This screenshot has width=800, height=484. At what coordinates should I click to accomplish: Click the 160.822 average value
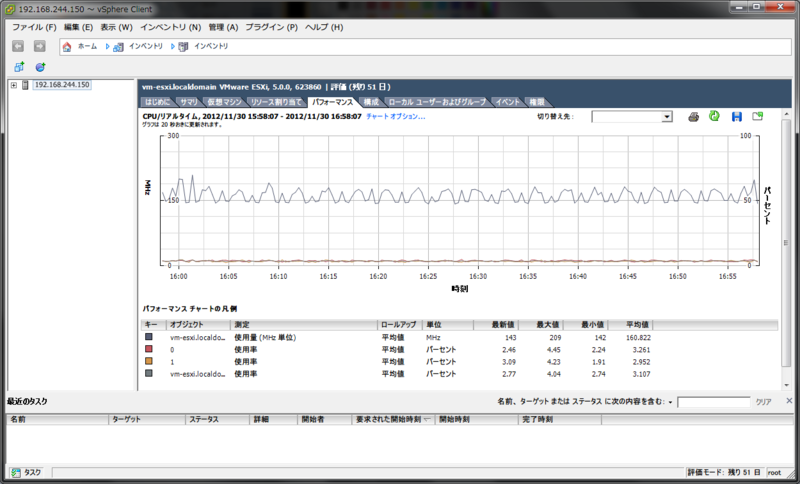tap(638, 338)
